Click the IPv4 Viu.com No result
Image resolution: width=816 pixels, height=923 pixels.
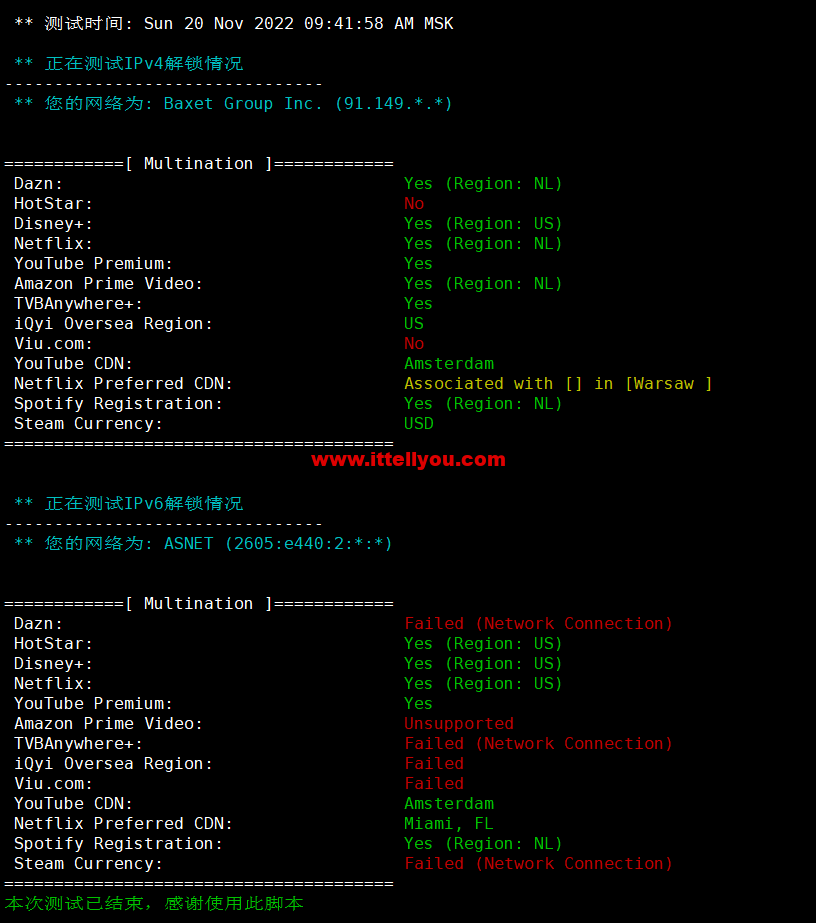[x=414, y=344]
